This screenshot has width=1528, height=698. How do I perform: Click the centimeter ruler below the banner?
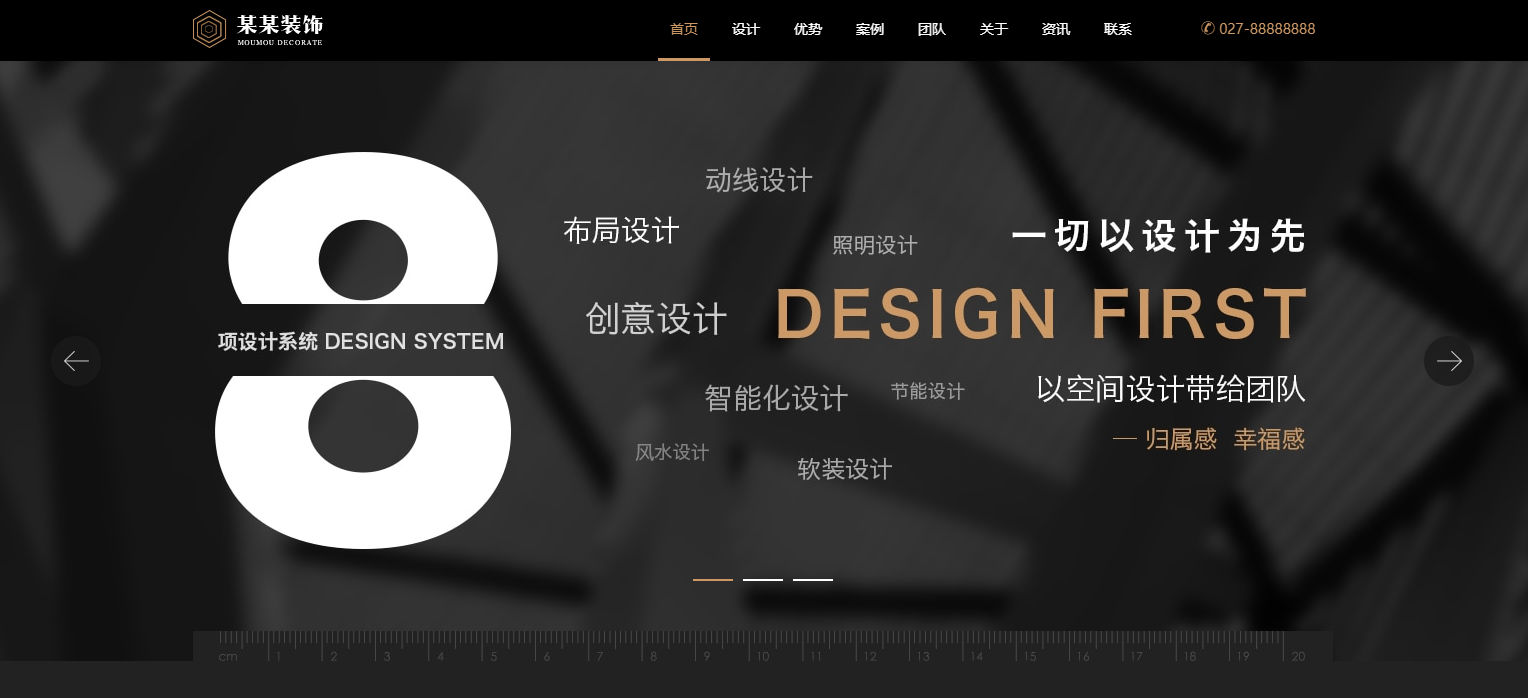(x=762, y=646)
